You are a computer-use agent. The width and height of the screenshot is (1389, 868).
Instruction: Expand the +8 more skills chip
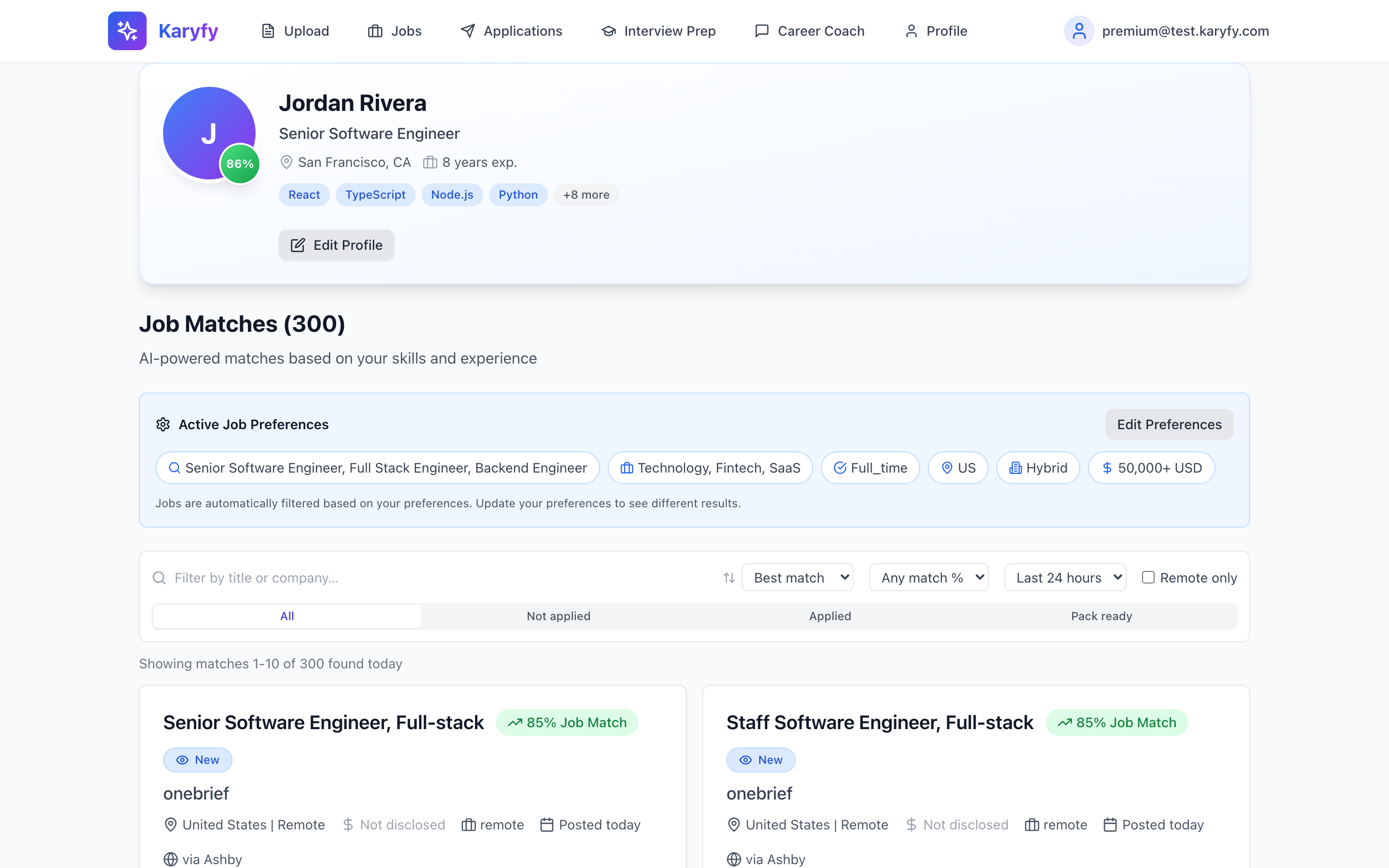[x=586, y=195]
